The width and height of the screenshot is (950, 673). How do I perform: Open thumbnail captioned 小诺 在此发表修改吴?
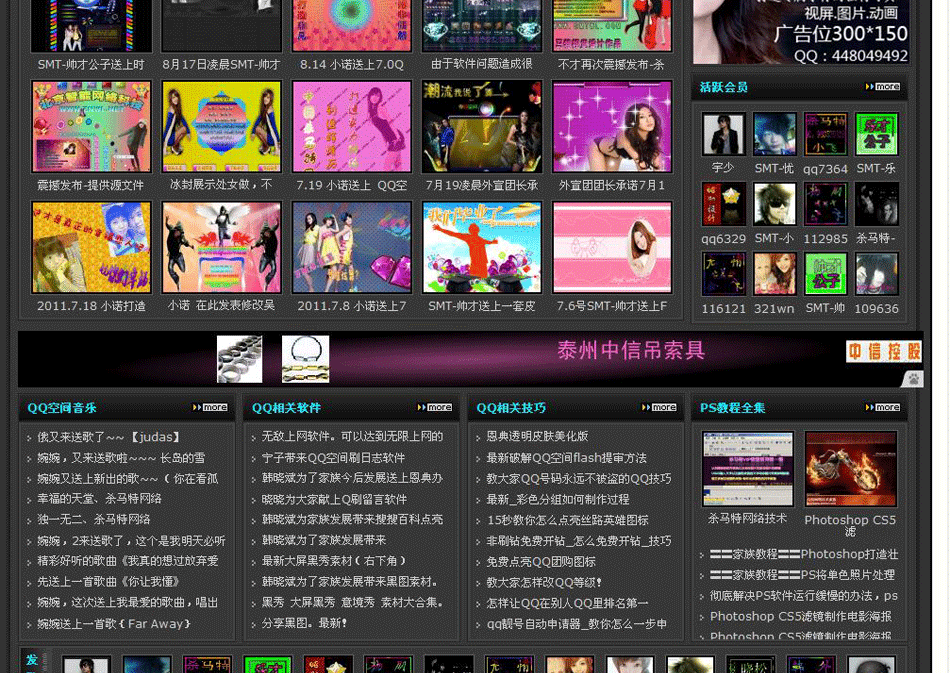pos(222,247)
